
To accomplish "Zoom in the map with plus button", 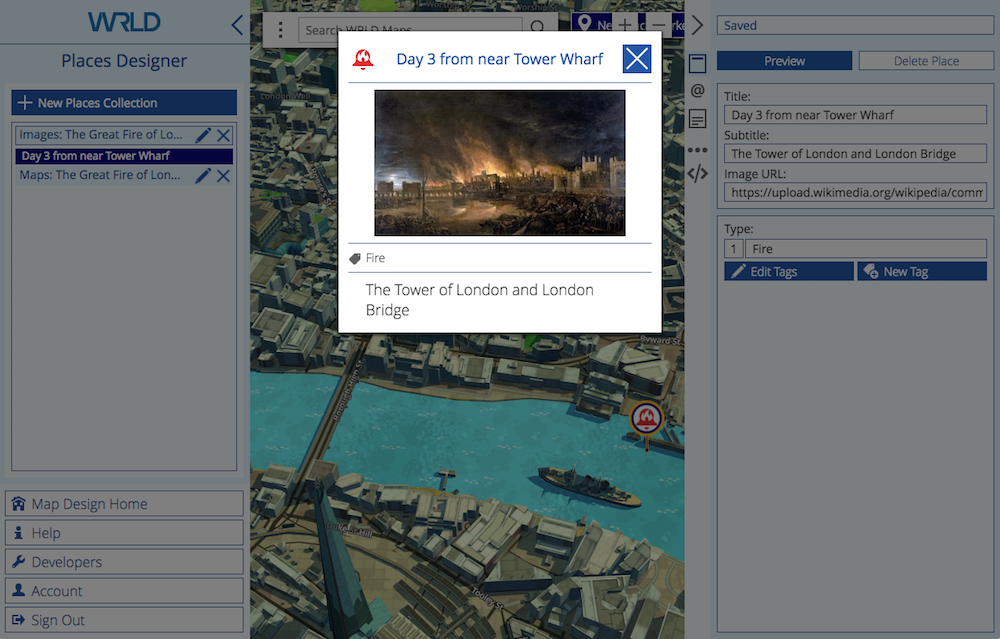I will [625, 25].
